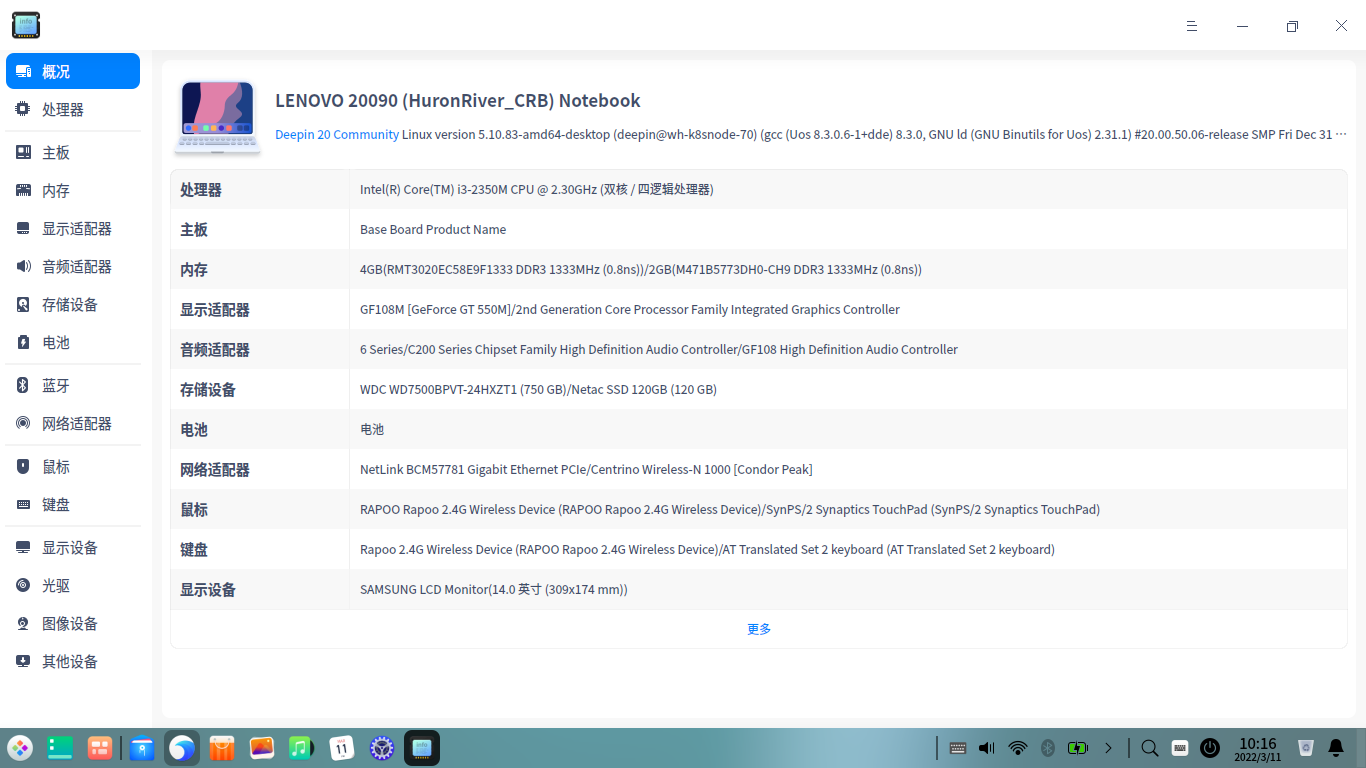The image size is (1366, 768).
Task: Click the WDC WD7500BPVT-24HXZT1 storage value
Action: 538,389
